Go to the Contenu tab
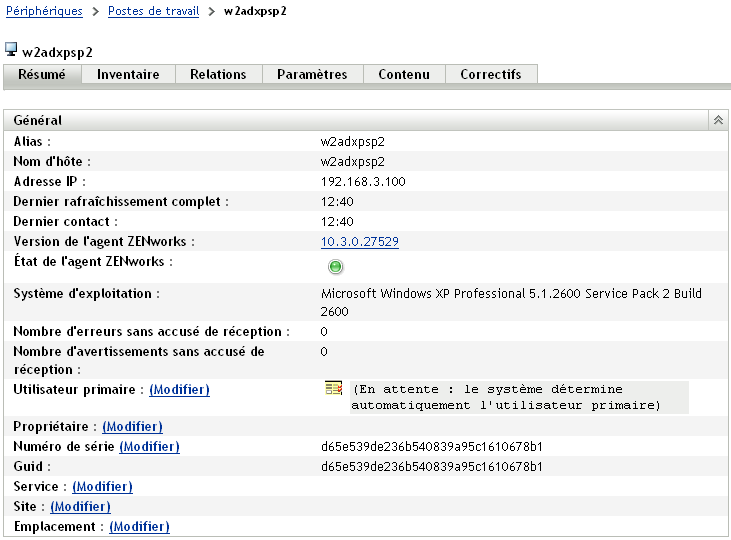Image resolution: width=731 pixels, height=540 pixels. point(404,74)
